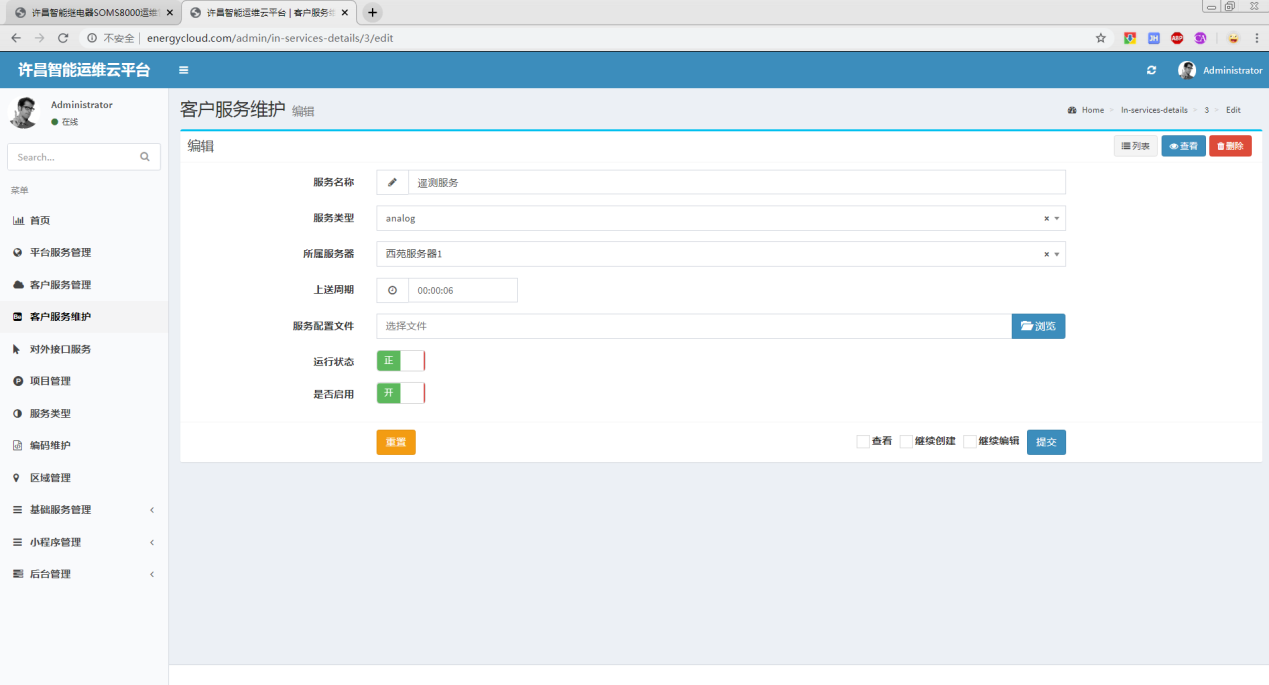Expand the 基础服务管理 menu
The height and width of the screenshot is (685, 1269).
(84, 510)
